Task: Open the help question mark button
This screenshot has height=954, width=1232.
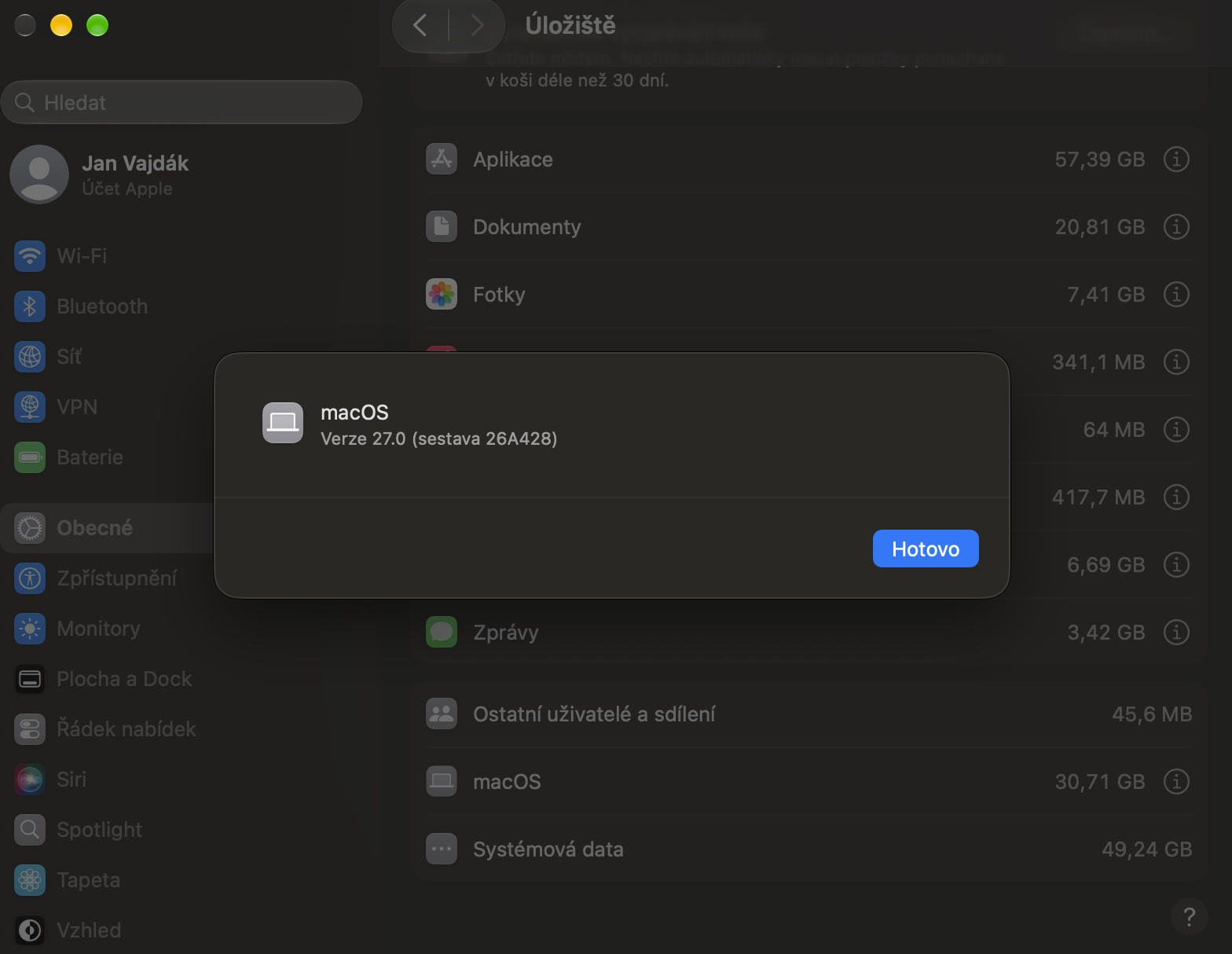Action: (x=1190, y=916)
